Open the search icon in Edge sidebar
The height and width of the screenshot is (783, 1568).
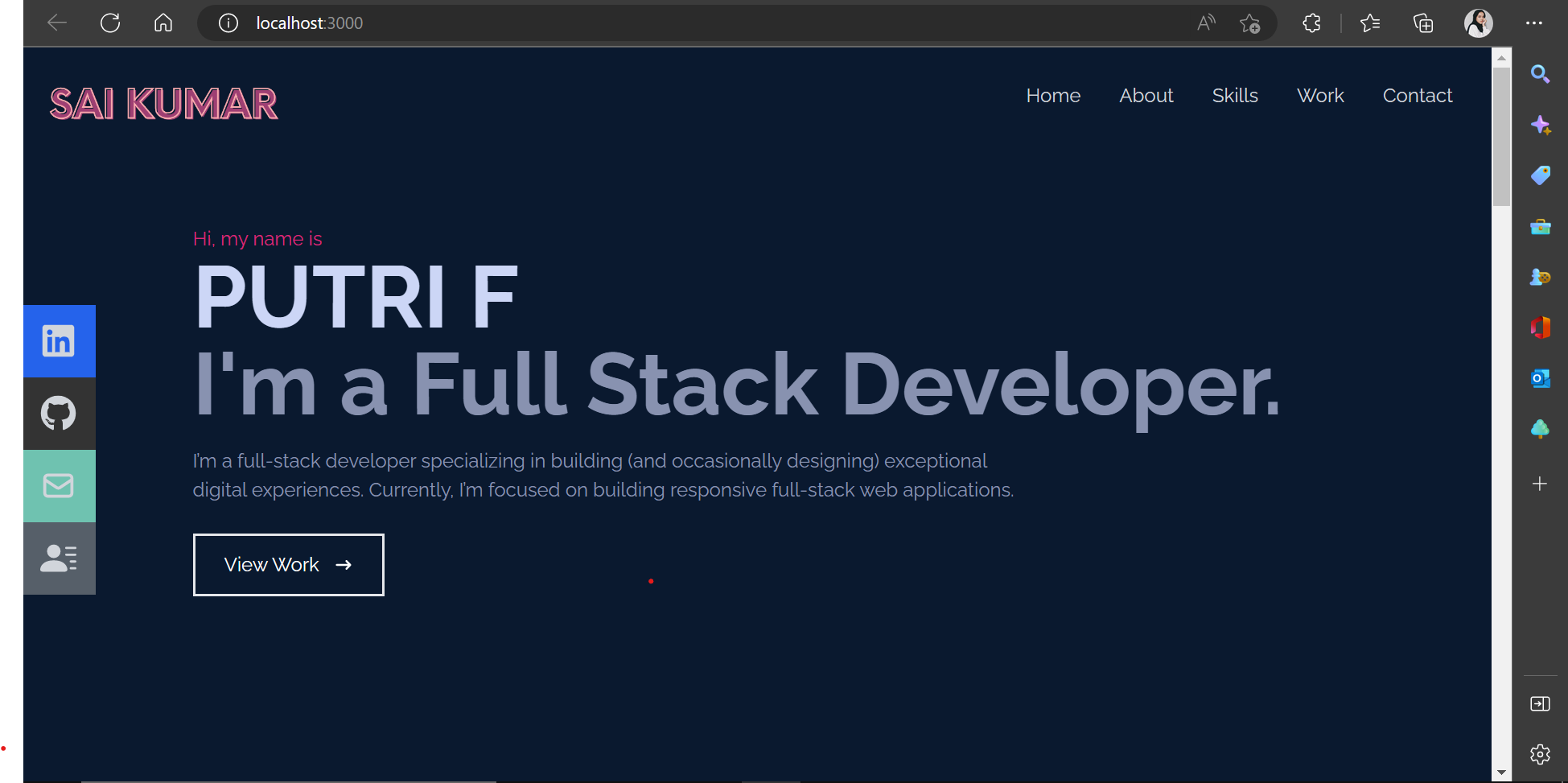(1541, 74)
